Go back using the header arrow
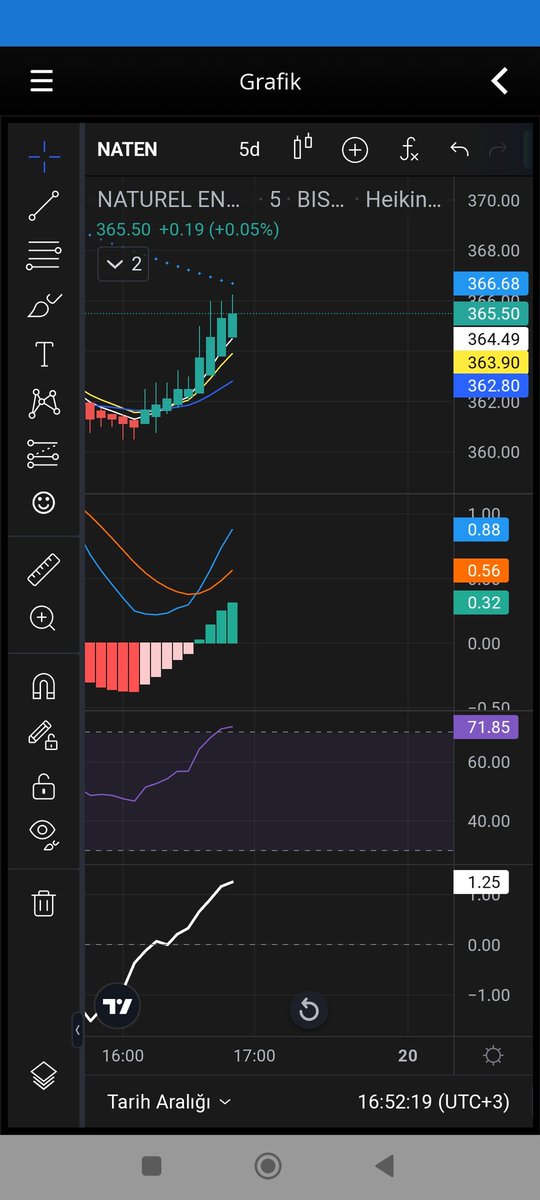The height and width of the screenshot is (1200, 540). [500, 81]
